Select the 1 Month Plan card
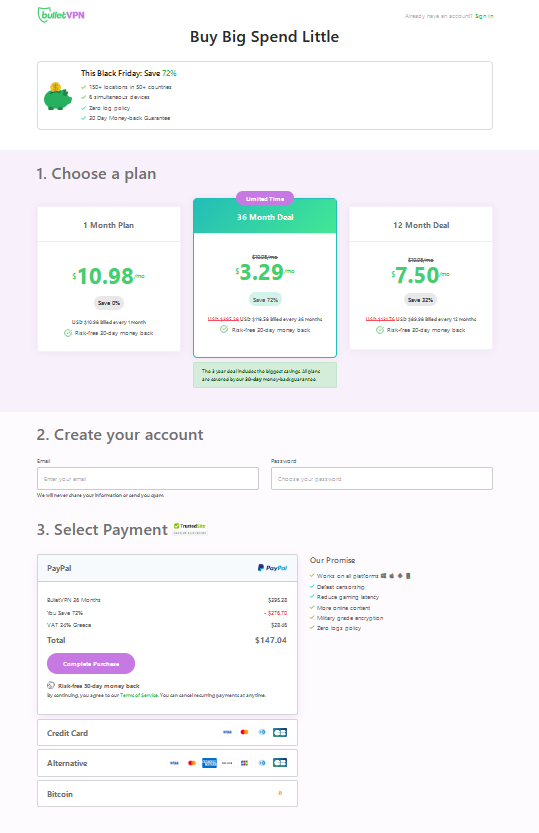This screenshot has height=833, width=539. [109, 279]
